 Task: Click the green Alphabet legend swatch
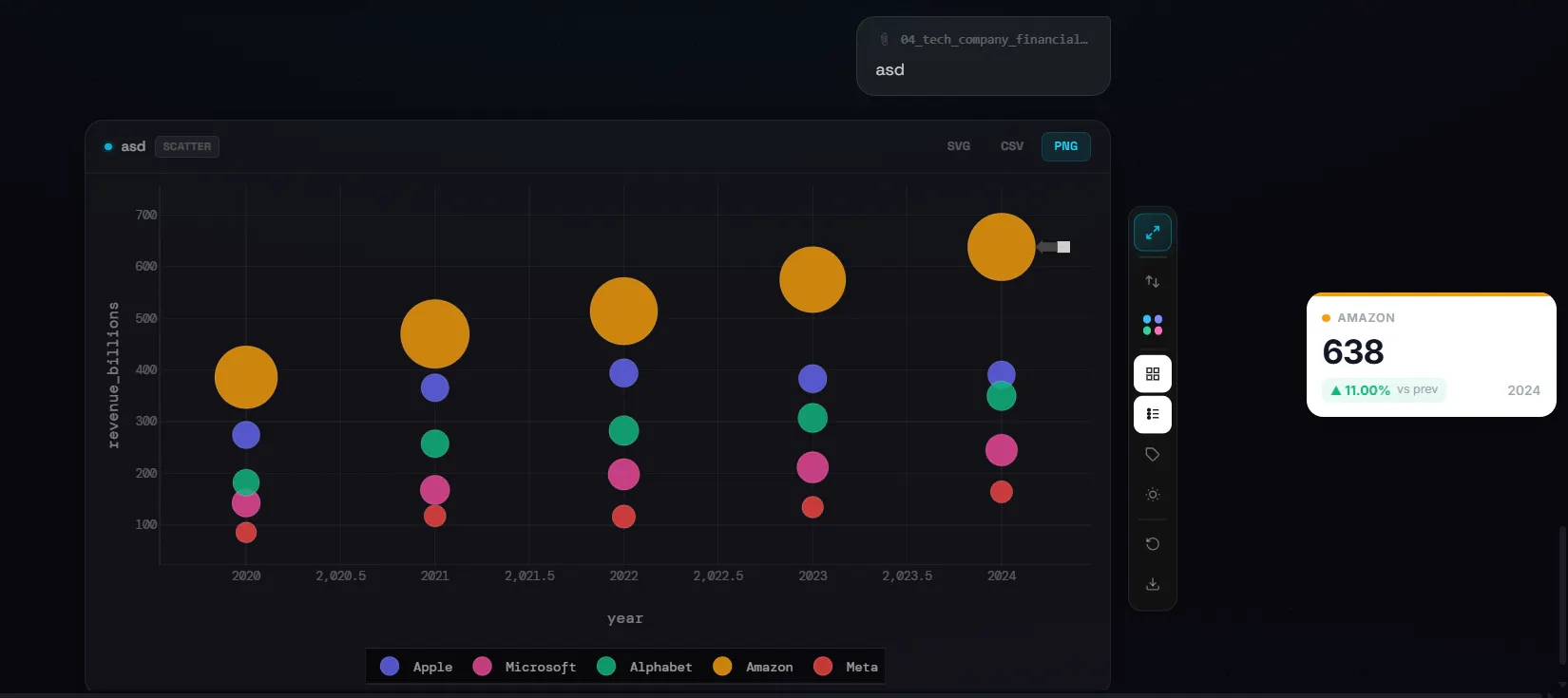tap(606, 667)
